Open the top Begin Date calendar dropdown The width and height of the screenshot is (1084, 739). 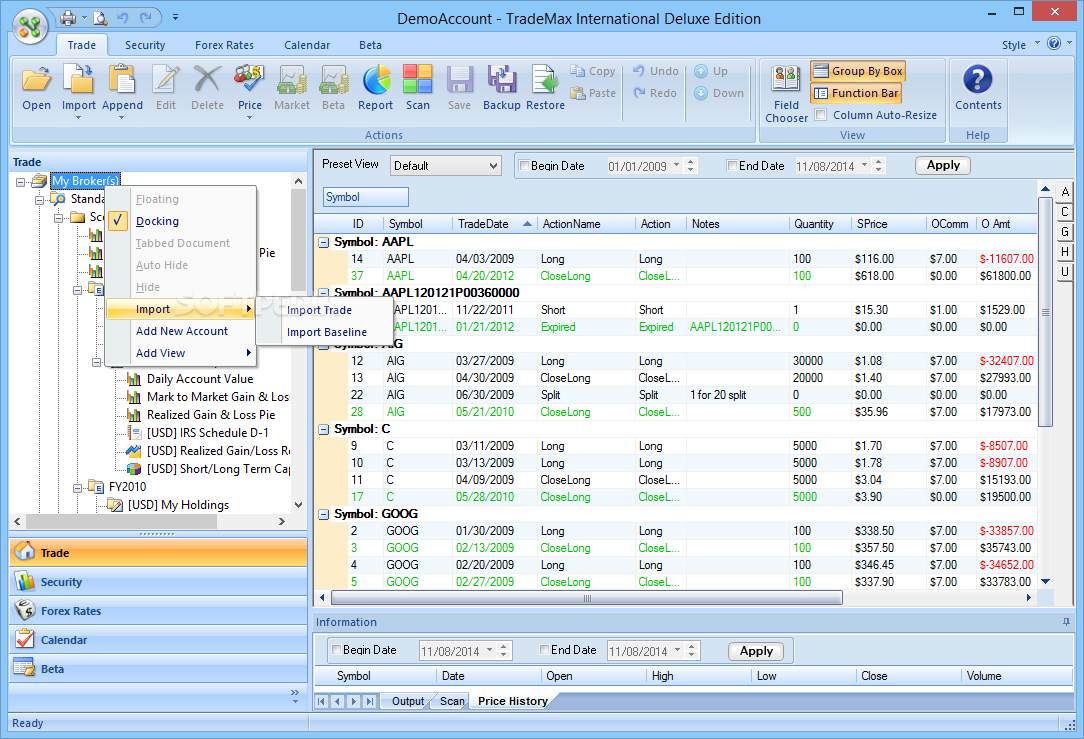676,165
